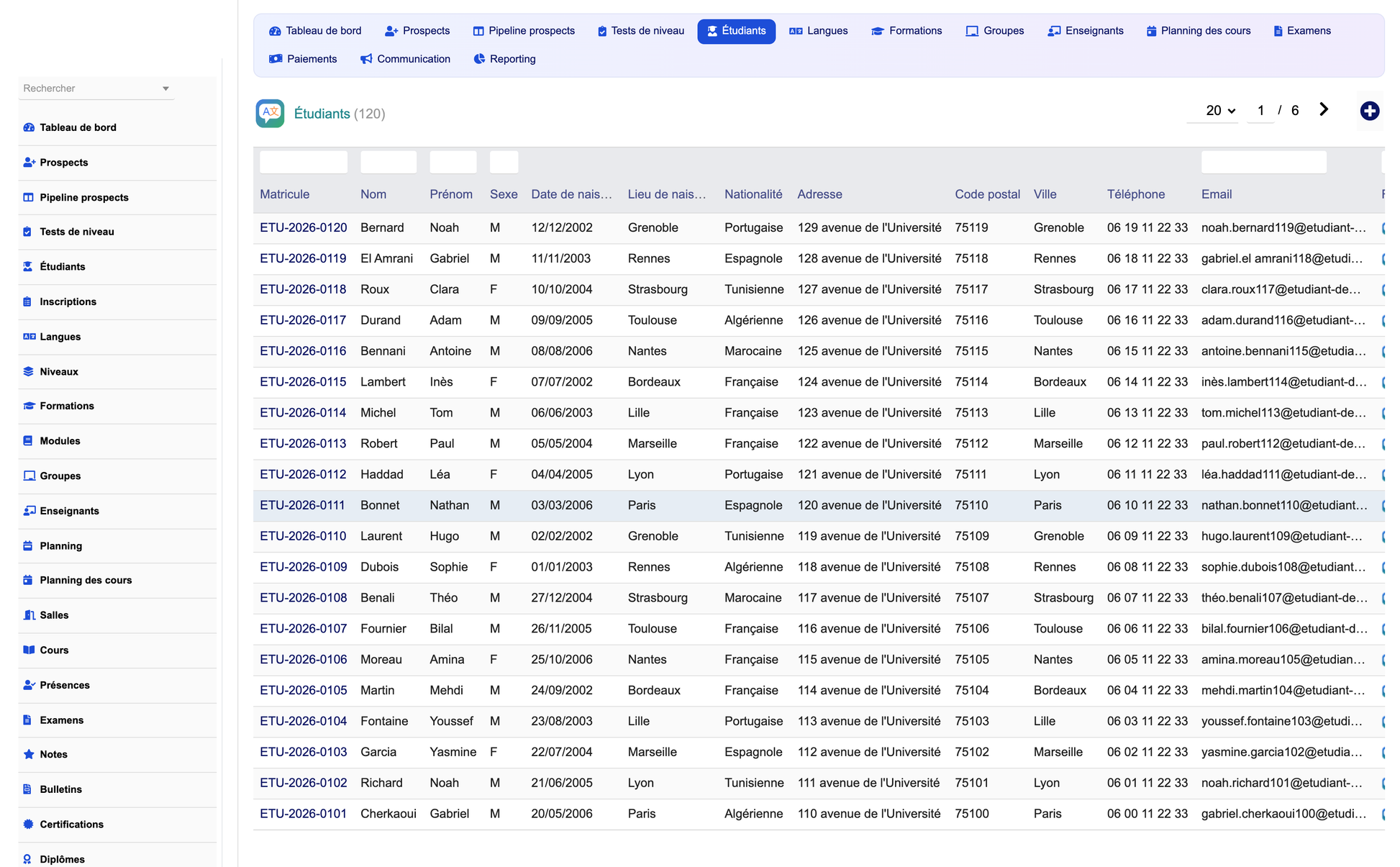Viewport: 1400px width, 867px height.
Task: Sort by the Matricule column header
Action: (285, 194)
